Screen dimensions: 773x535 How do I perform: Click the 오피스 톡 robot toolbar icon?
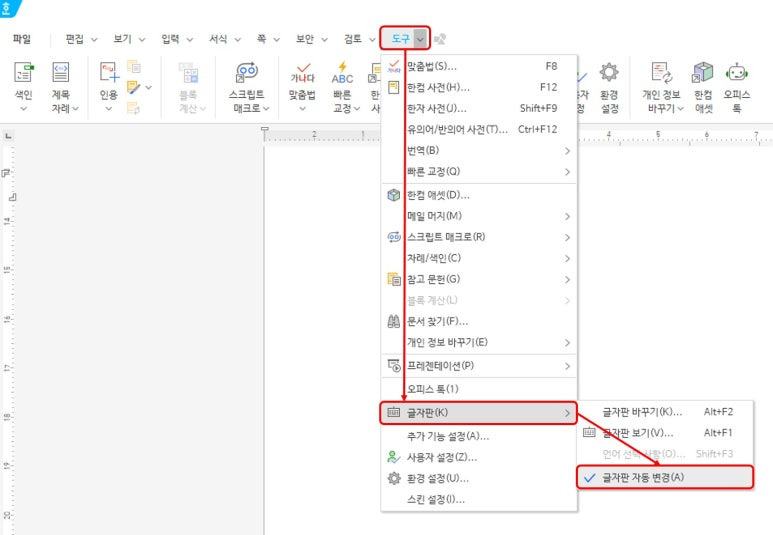(x=737, y=72)
